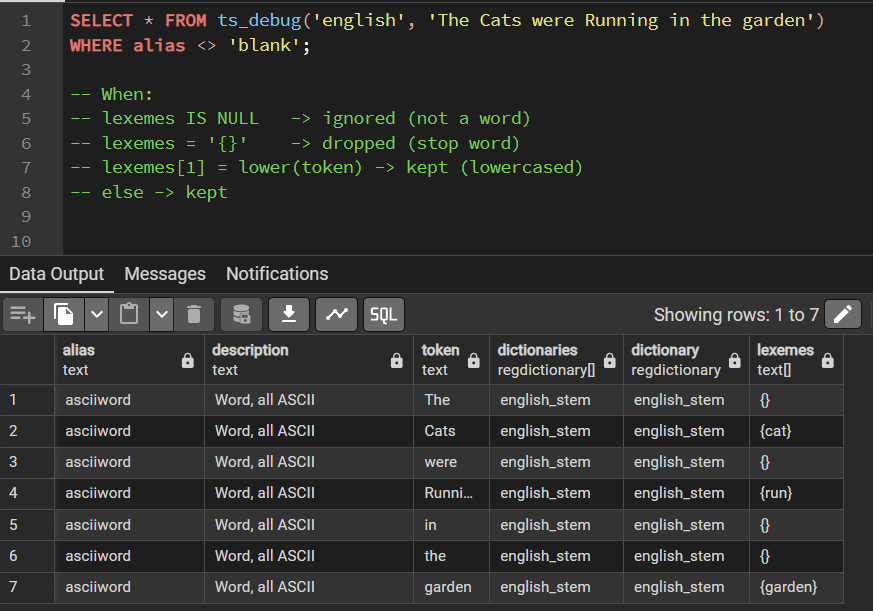Click the description cell in row 5
The image size is (873, 611).
pos(309,525)
